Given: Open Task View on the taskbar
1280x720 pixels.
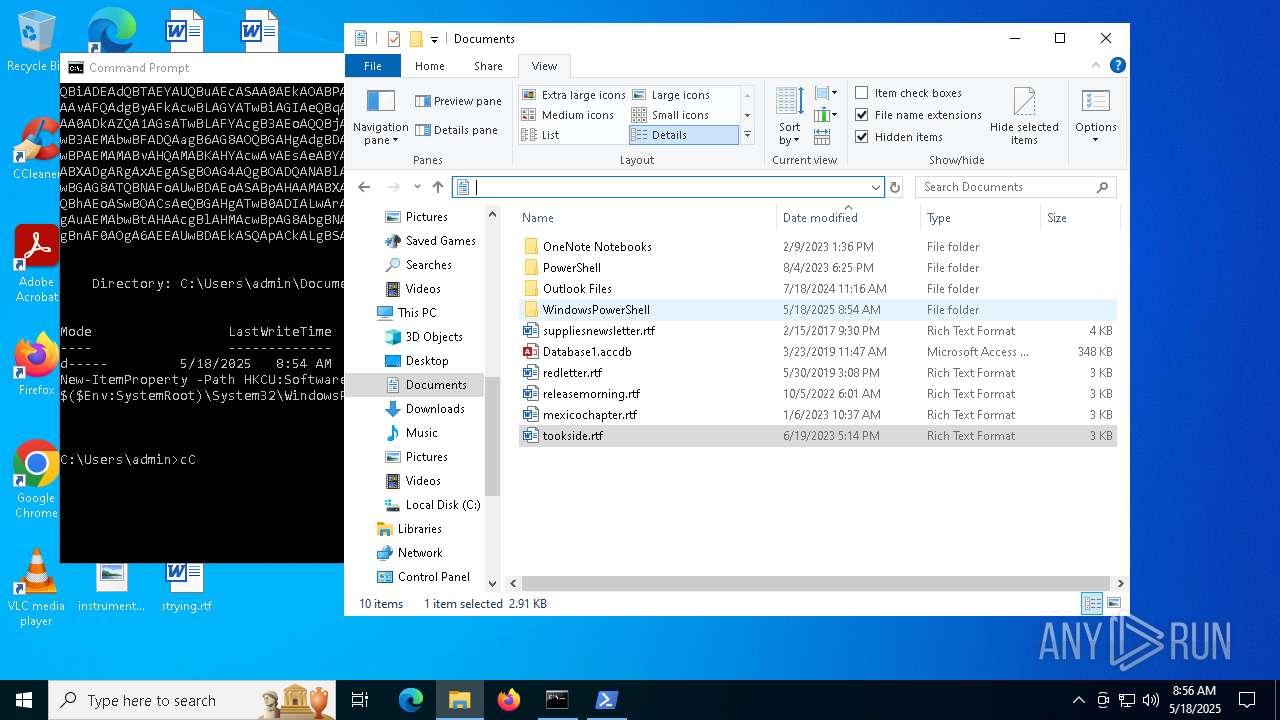Looking at the screenshot, I should (360, 700).
